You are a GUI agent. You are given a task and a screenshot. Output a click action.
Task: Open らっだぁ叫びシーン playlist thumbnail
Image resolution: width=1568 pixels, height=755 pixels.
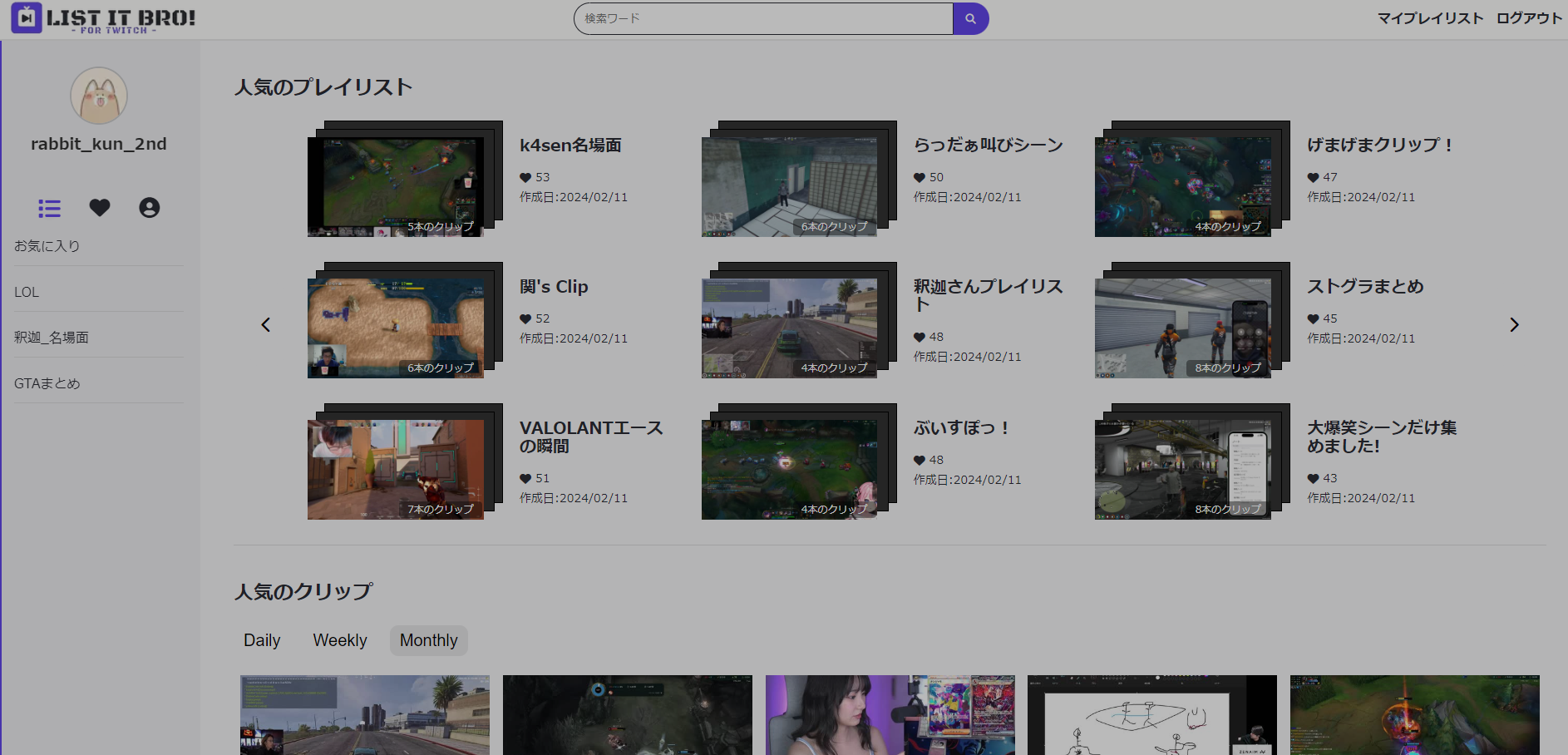pyautogui.click(x=790, y=187)
